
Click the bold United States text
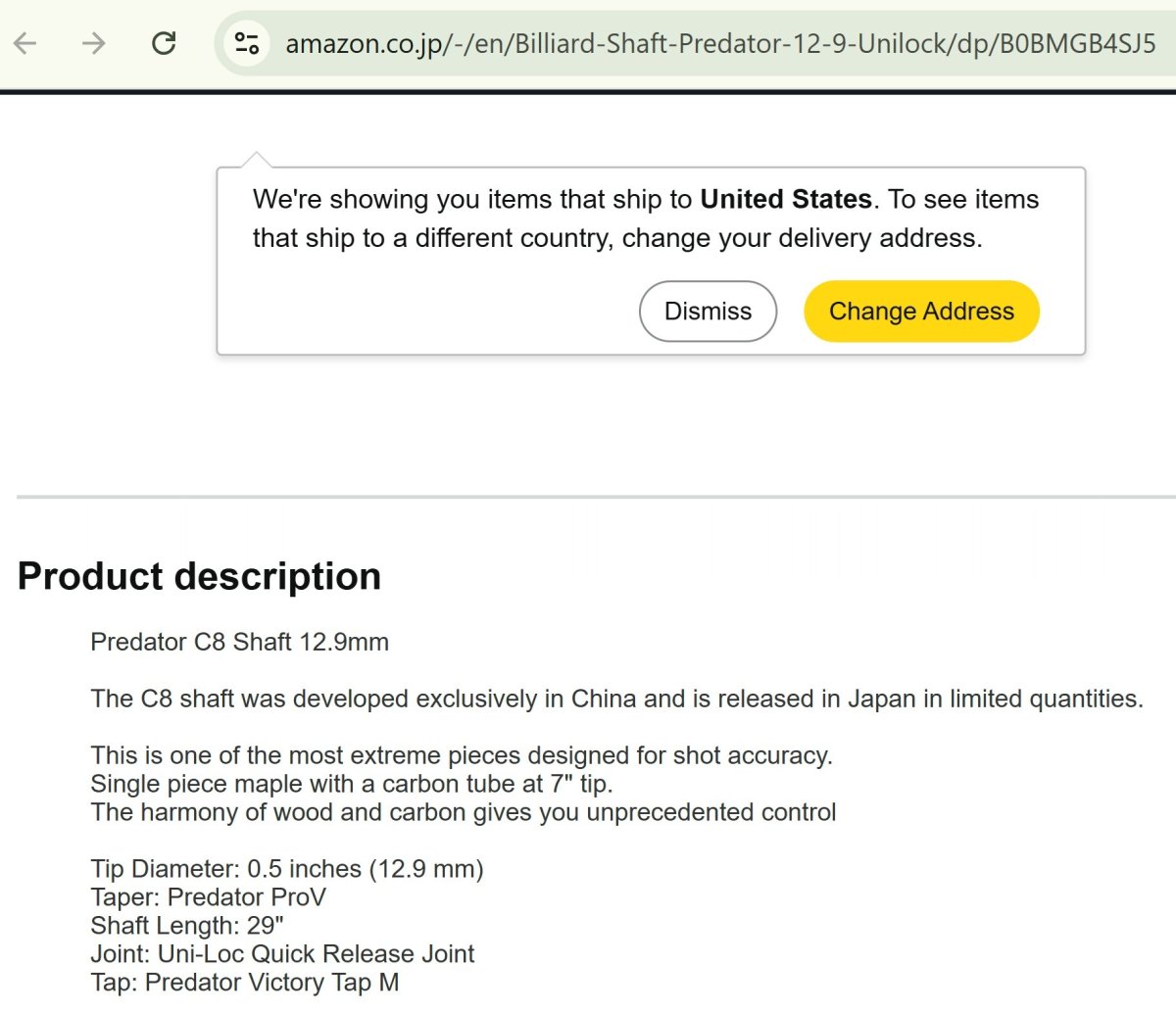[x=786, y=199]
